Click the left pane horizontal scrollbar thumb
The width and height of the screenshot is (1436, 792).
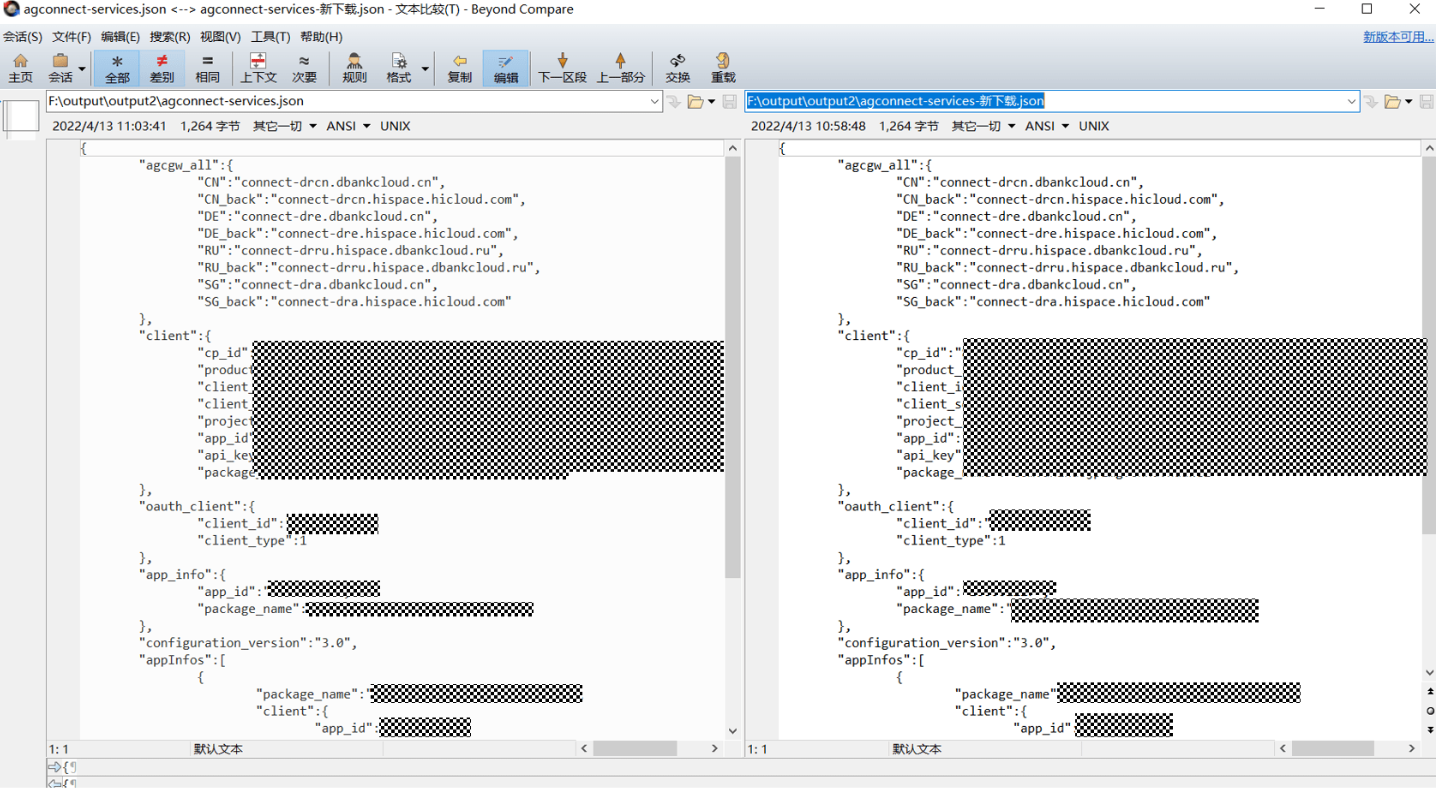pyautogui.click(x=635, y=748)
